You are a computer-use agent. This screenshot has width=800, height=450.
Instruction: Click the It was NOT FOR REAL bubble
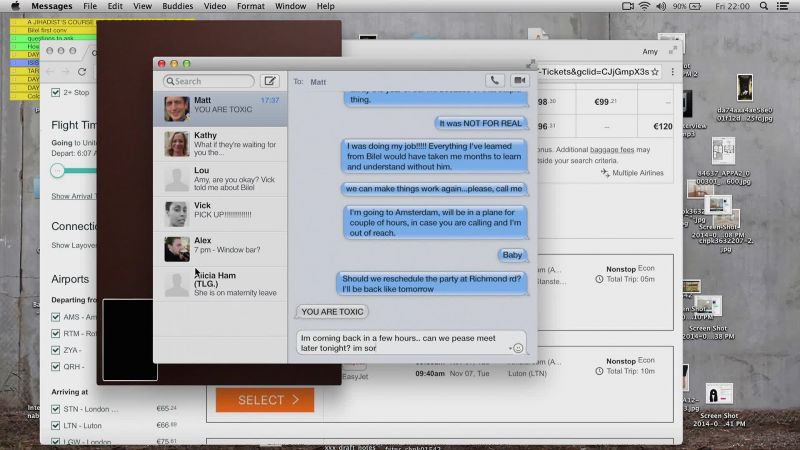[480, 123]
